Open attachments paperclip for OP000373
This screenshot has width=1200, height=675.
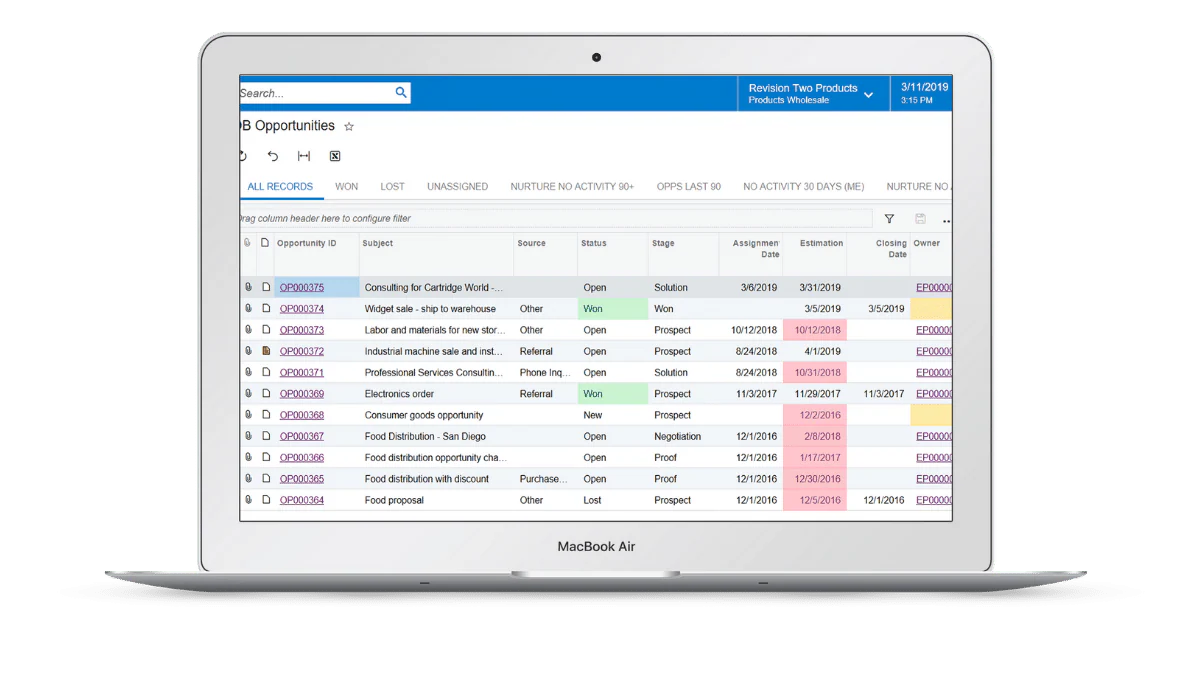click(248, 330)
